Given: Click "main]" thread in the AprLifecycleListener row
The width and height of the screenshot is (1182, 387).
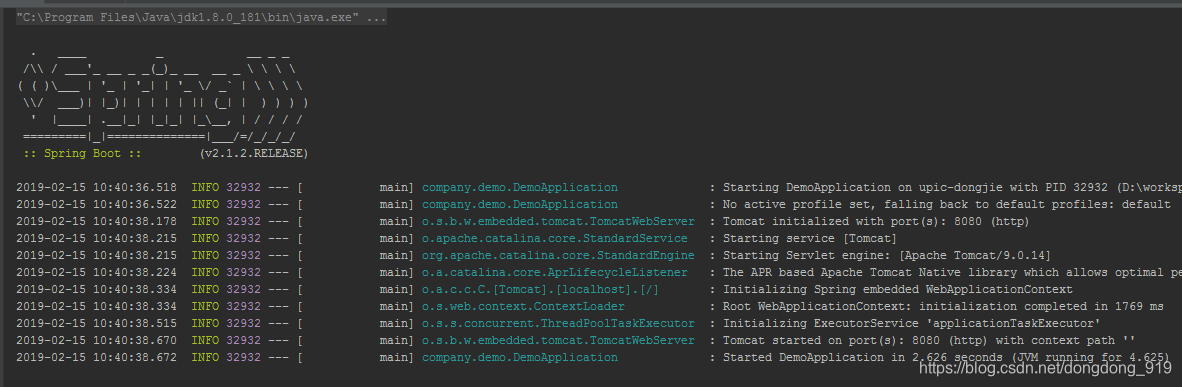Looking at the screenshot, I should click(397, 272).
